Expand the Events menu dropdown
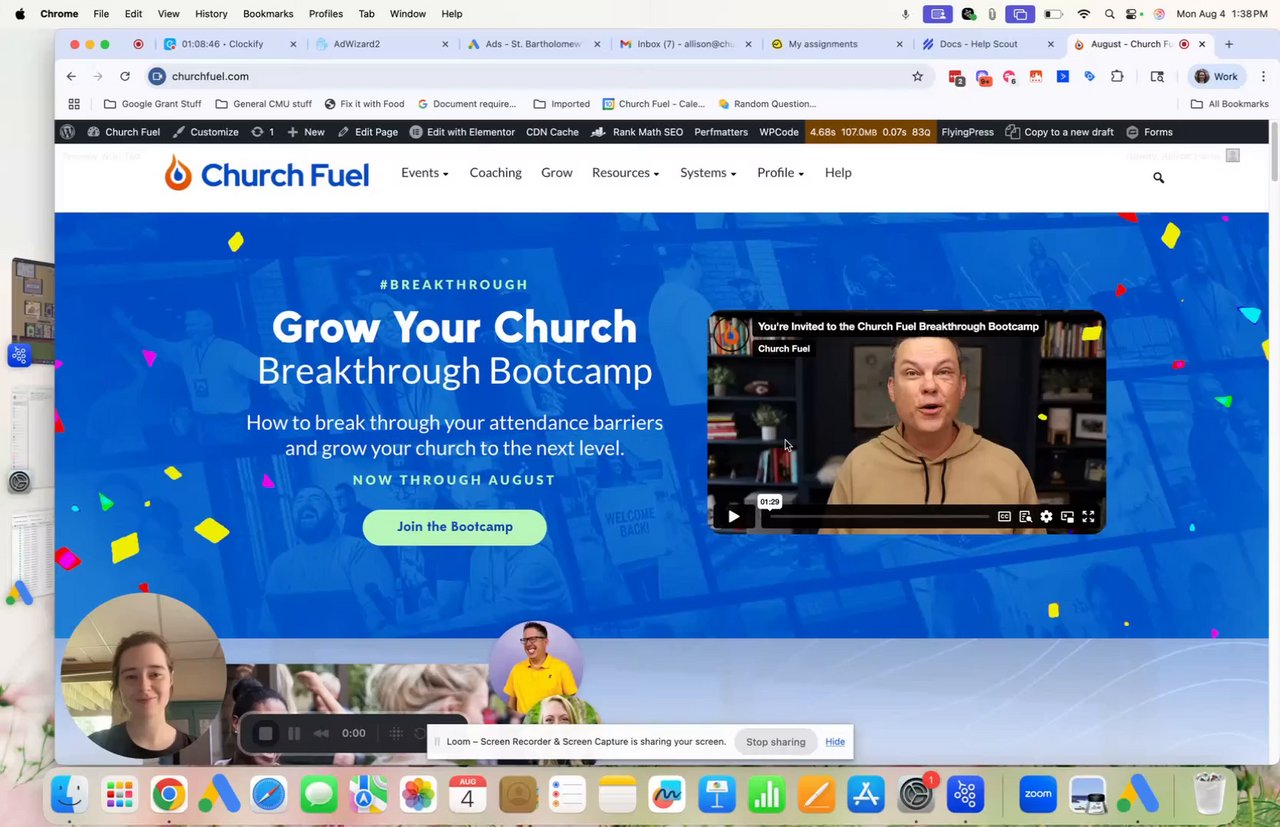The width and height of the screenshot is (1280, 827). (425, 173)
